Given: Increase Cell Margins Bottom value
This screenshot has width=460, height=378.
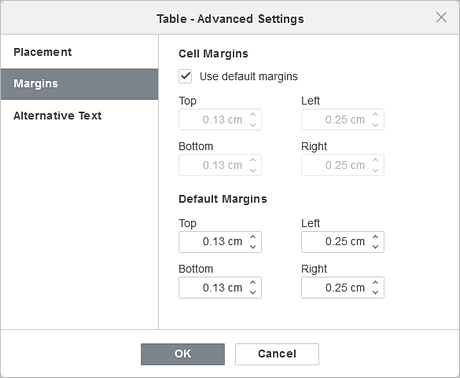Looking at the screenshot, I should [x=253, y=160].
